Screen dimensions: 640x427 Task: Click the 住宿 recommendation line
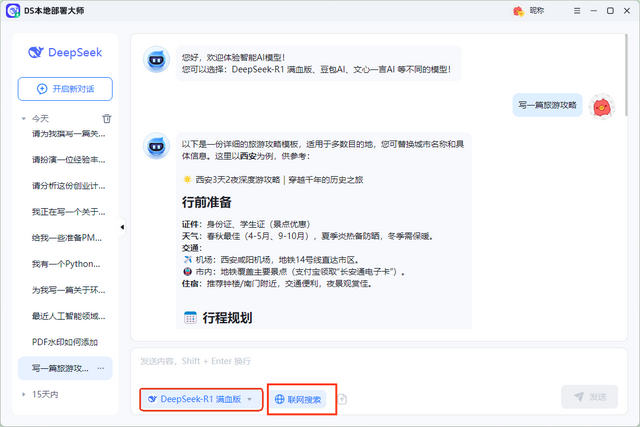pyautogui.click(x=277, y=283)
